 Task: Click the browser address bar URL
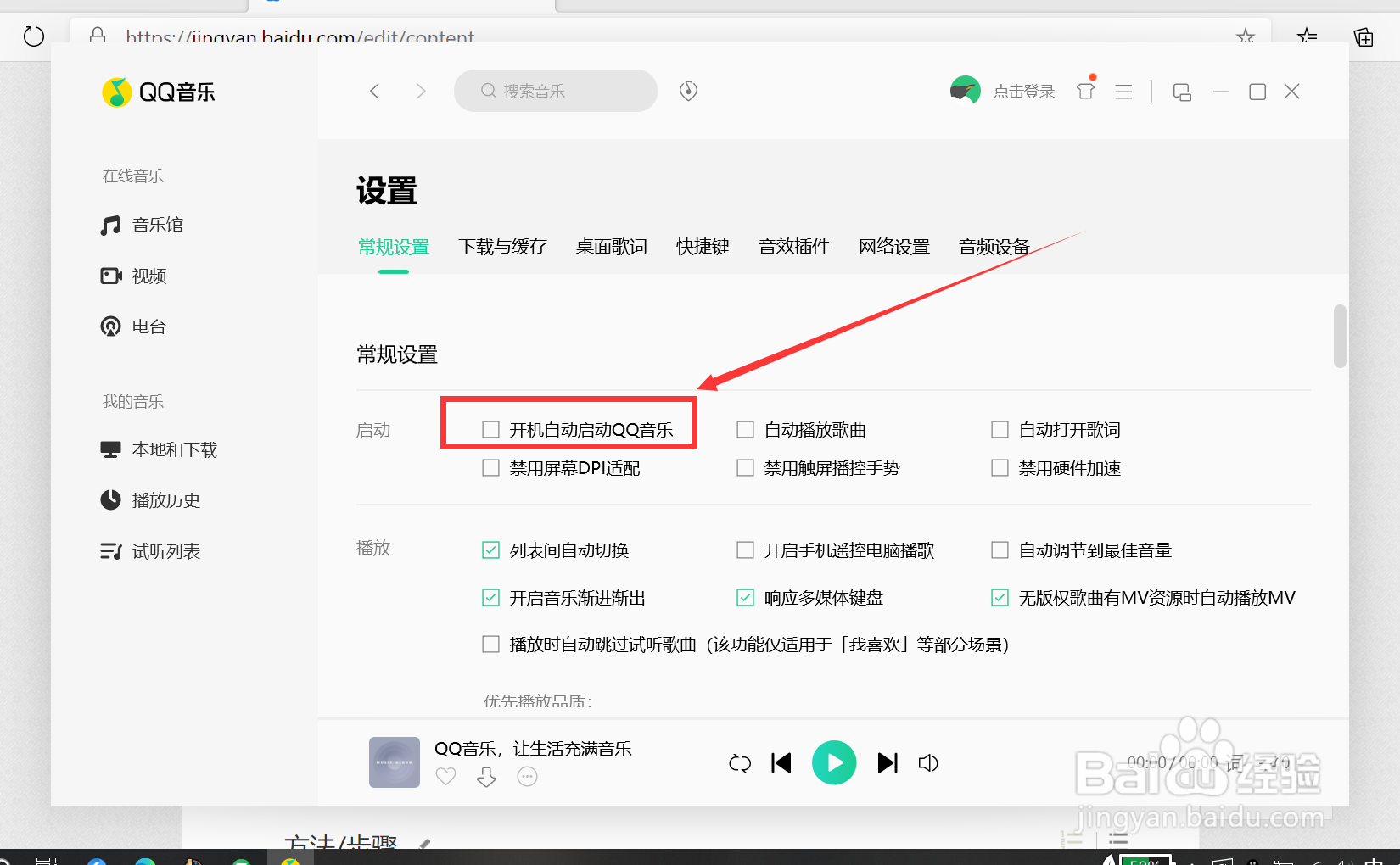(x=300, y=37)
